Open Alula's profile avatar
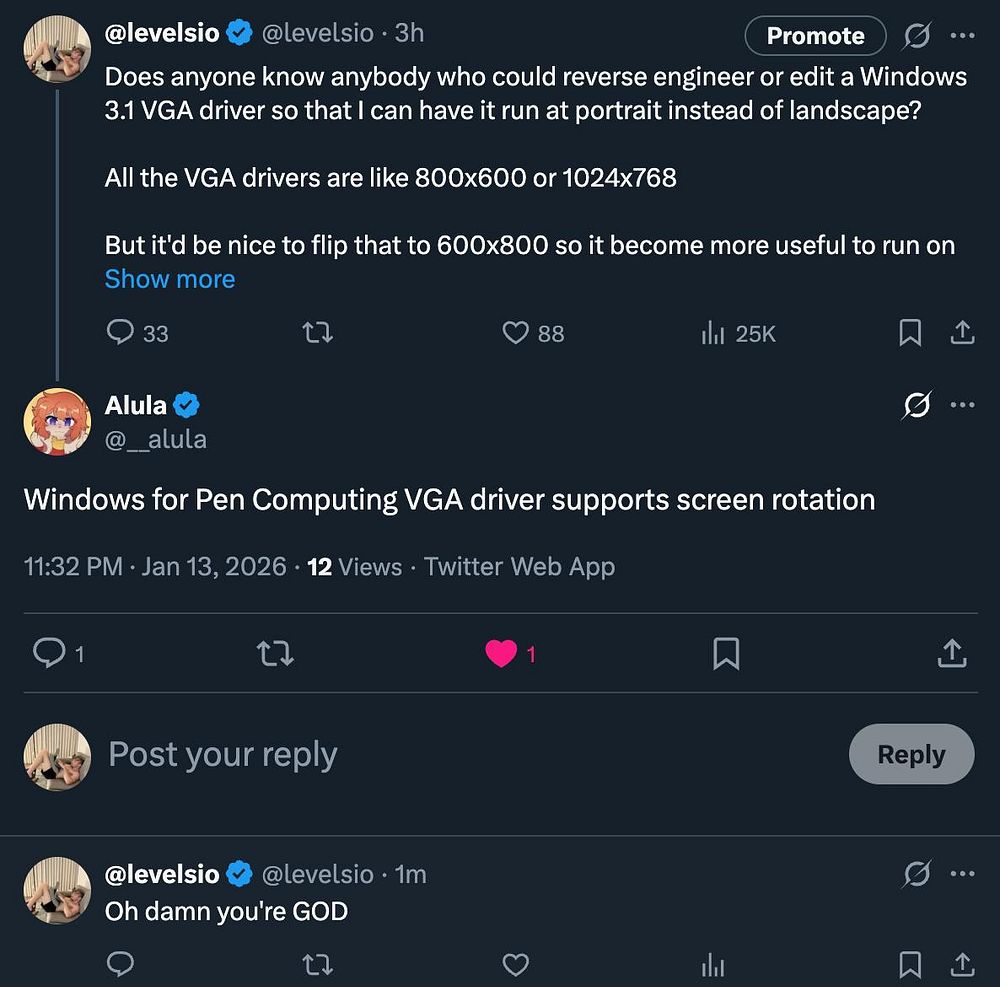 [x=57, y=421]
